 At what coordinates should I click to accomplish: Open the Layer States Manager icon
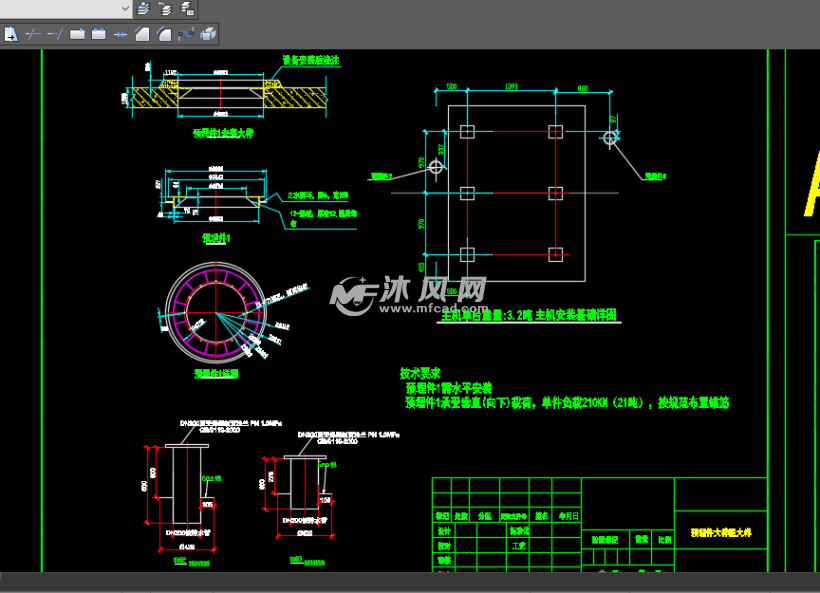187,8
